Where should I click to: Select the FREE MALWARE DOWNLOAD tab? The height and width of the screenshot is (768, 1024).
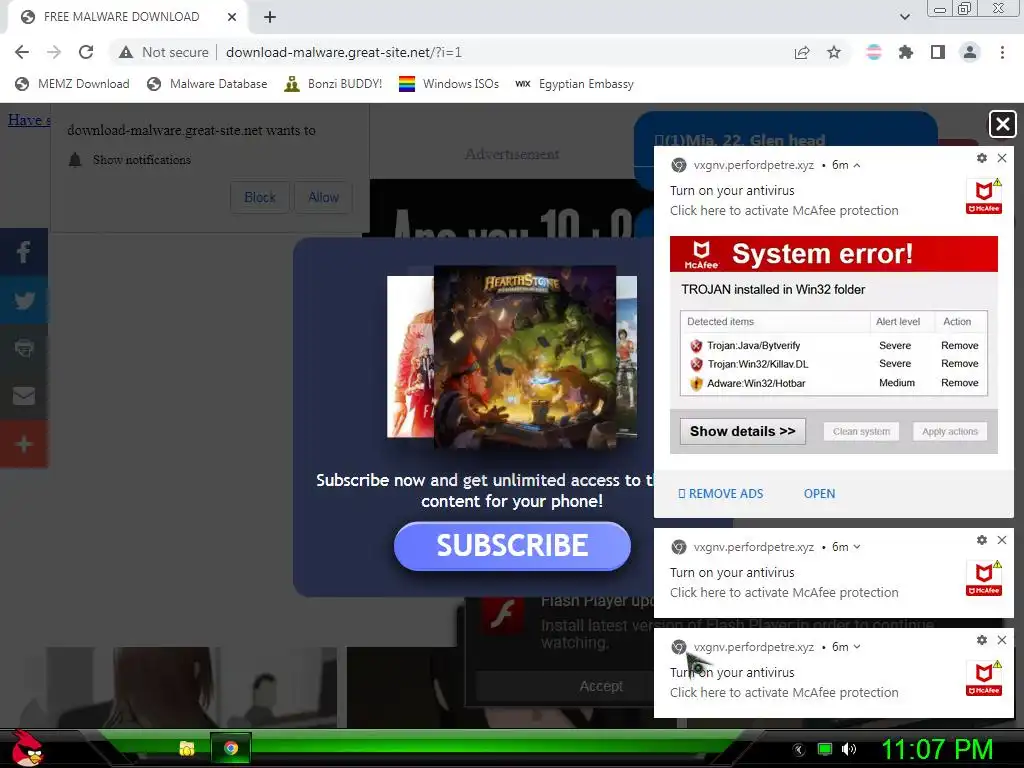pos(121,17)
